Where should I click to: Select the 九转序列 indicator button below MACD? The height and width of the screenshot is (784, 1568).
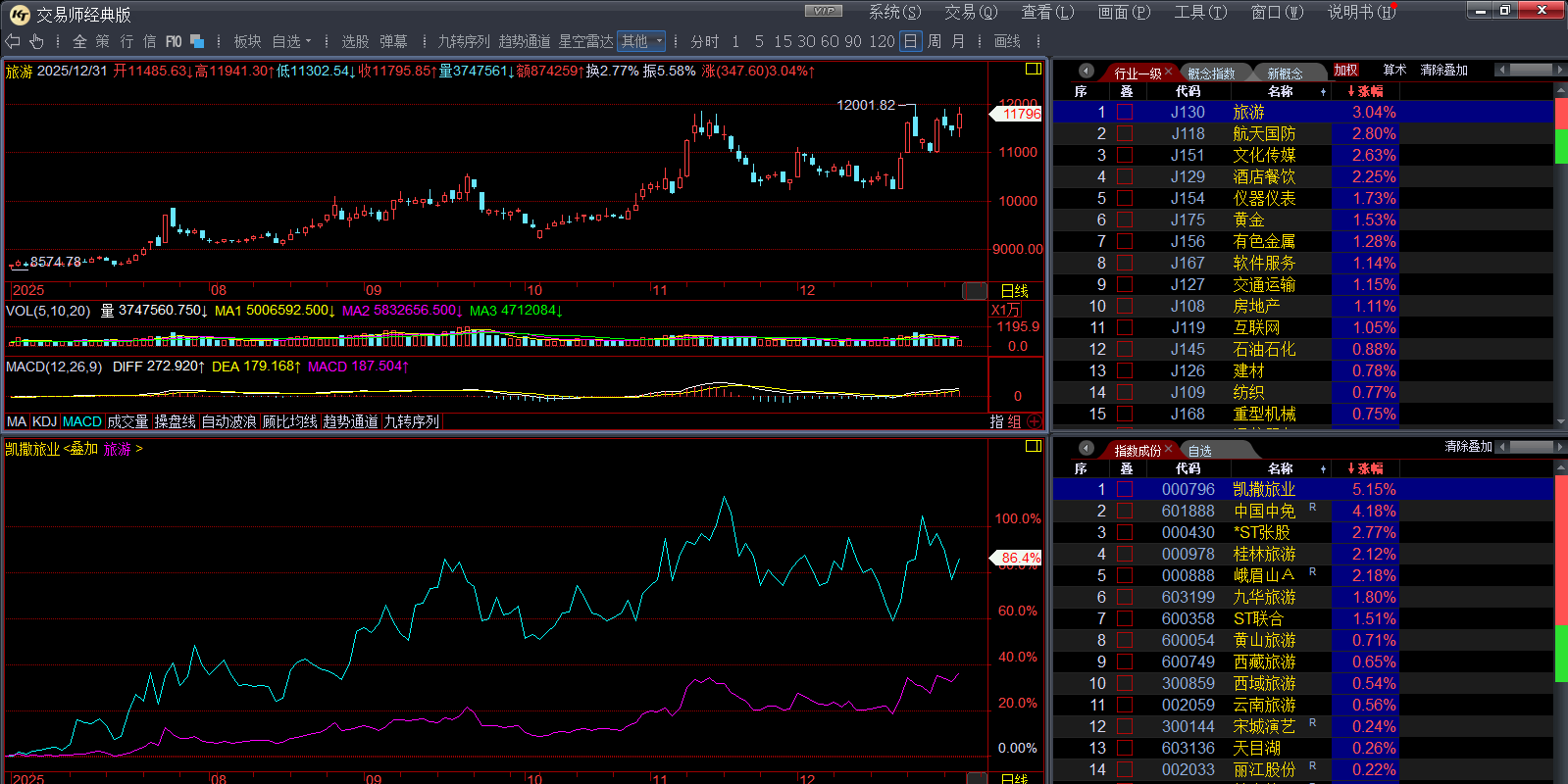click(x=411, y=421)
